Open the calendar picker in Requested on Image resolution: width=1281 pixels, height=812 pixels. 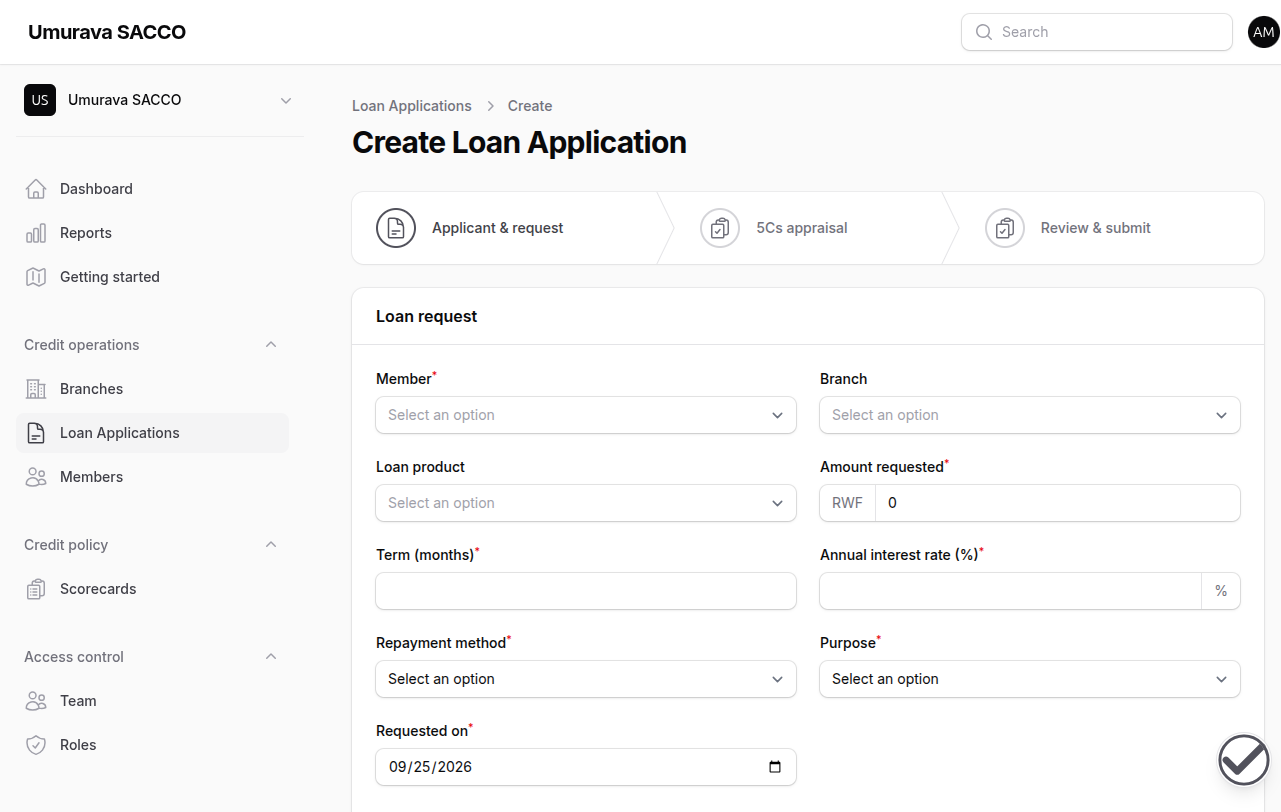tap(775, 767)
